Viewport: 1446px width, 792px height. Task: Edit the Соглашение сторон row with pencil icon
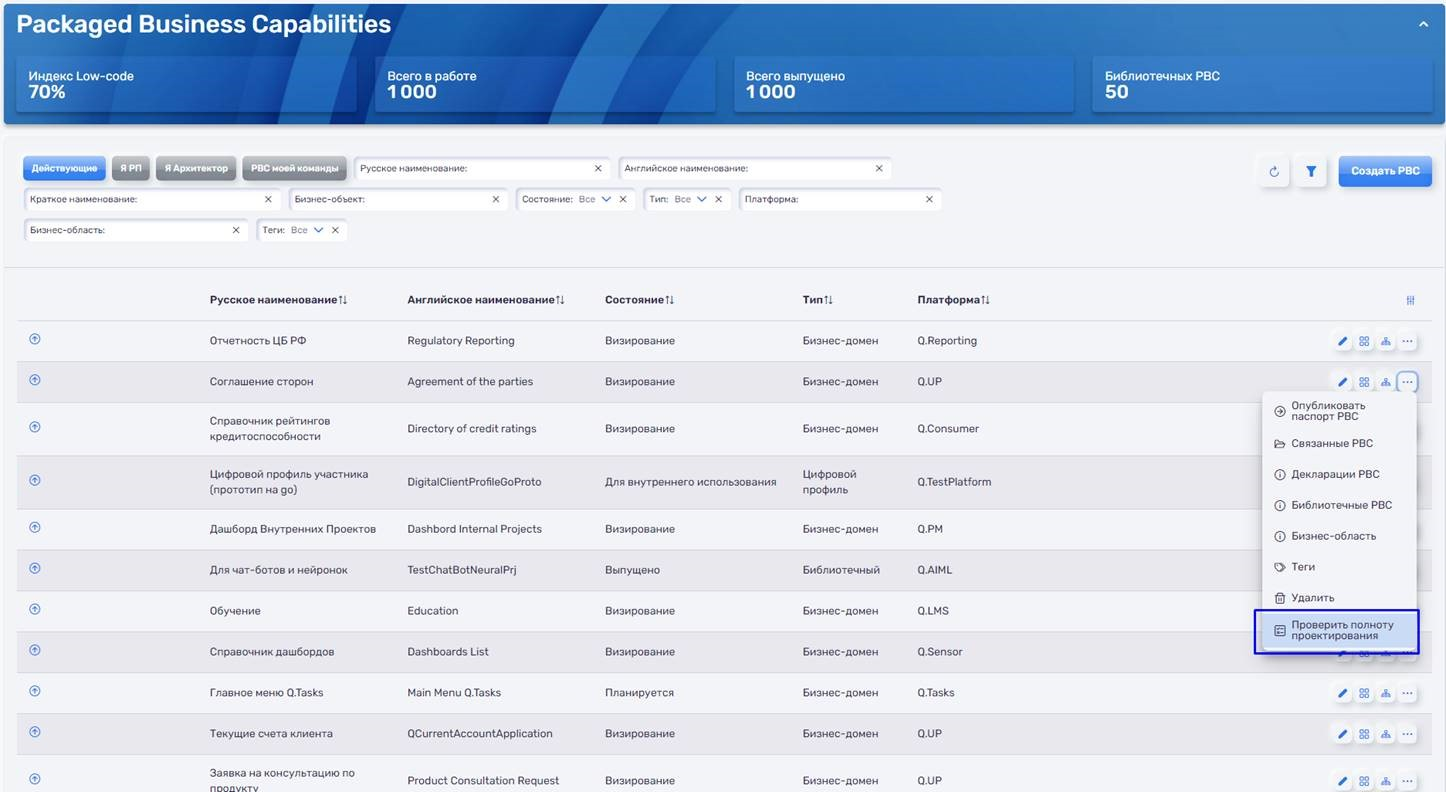1343,382
